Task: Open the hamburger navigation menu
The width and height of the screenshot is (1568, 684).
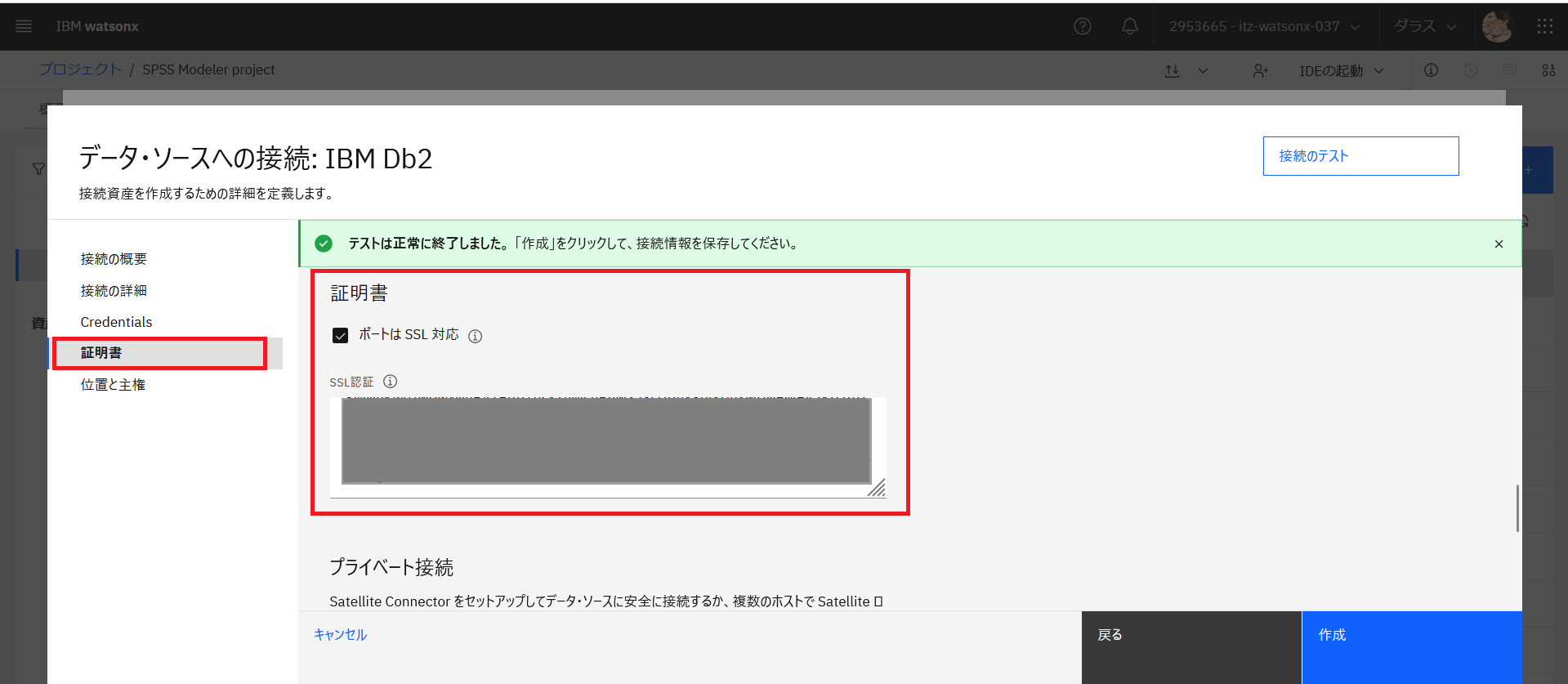Action: point(24,26)
